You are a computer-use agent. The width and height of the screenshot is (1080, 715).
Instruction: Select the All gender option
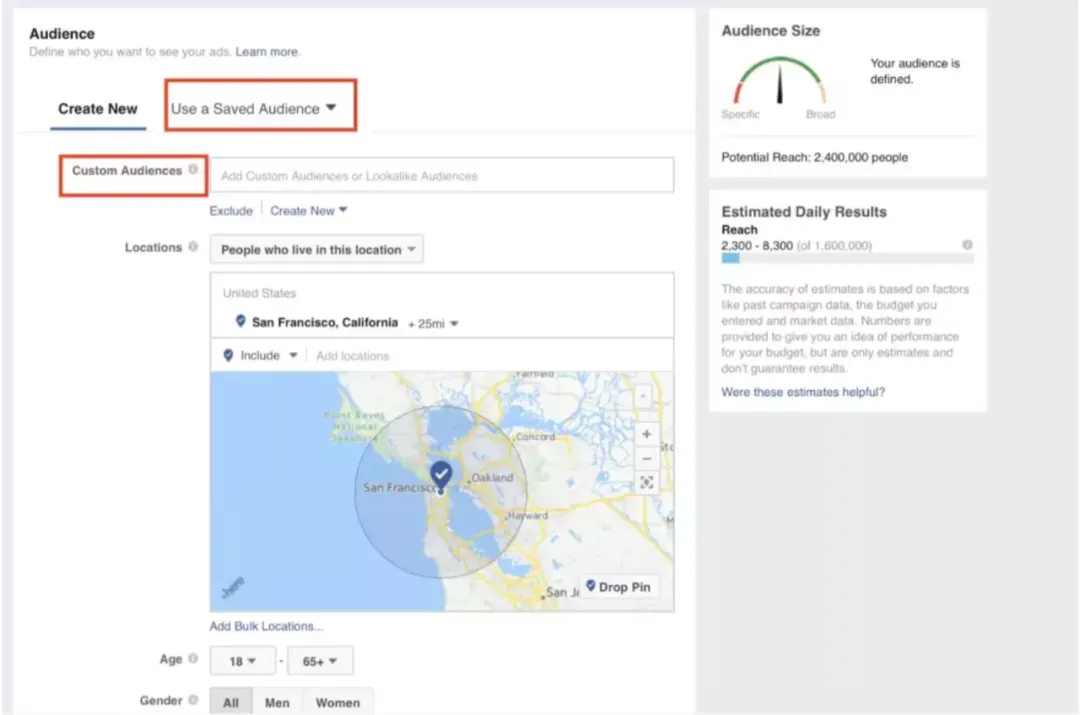pos(231,702)
